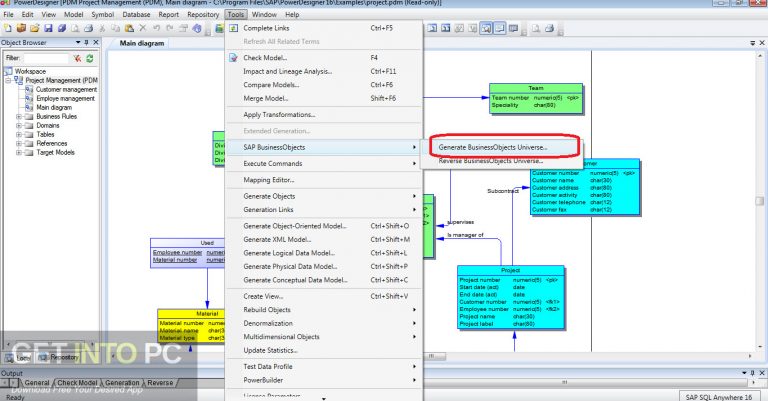
Task: Click the Save All toolbar icon
Action: pos(62,28)
